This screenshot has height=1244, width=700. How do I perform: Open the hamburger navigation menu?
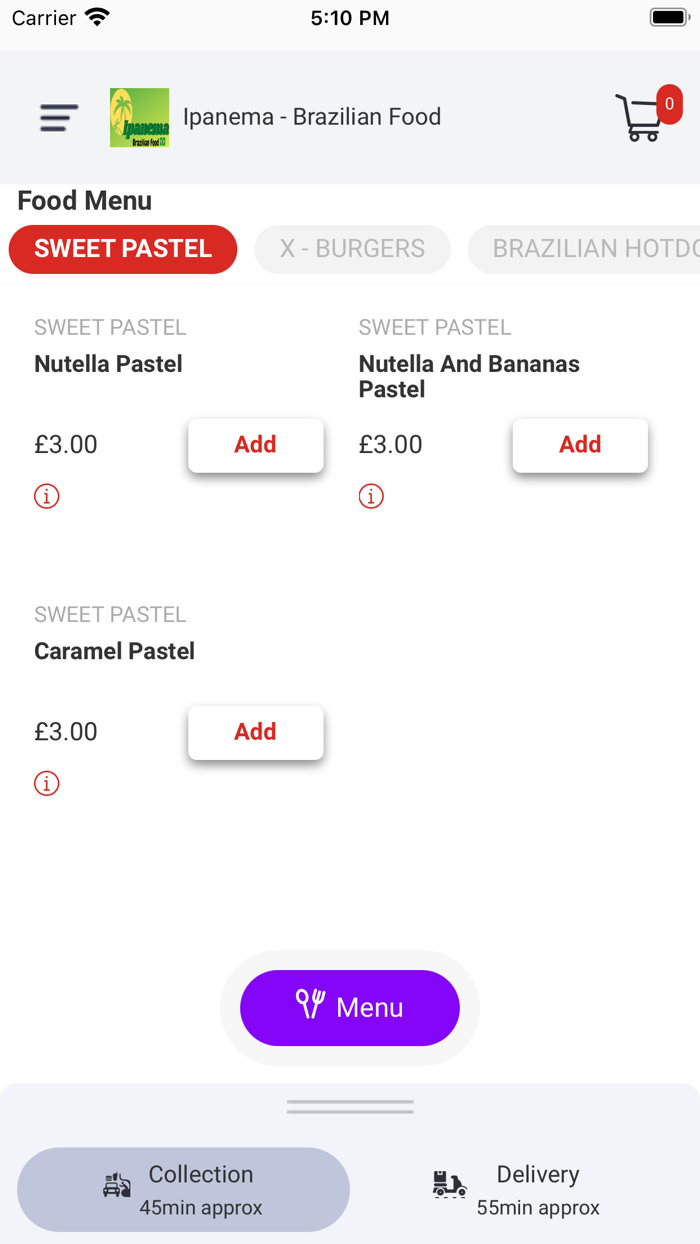click(x=59, y=118)
